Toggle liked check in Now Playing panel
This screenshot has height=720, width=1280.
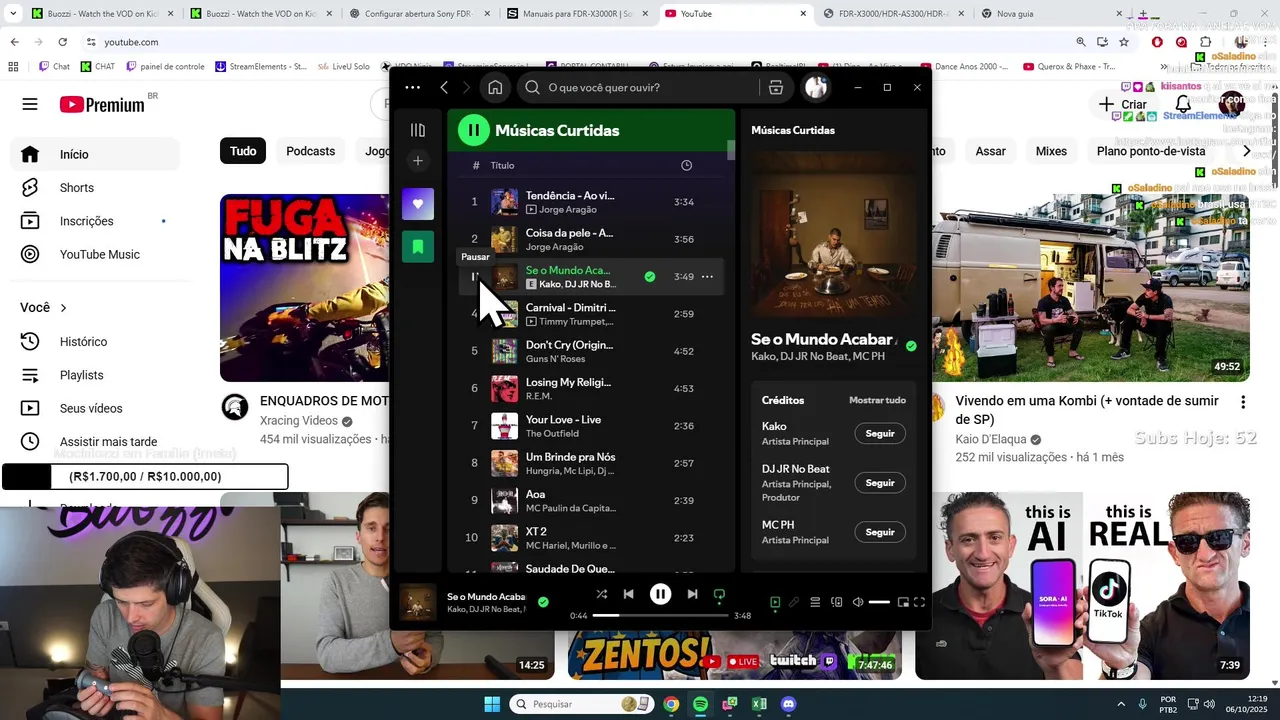pos(910,346)
